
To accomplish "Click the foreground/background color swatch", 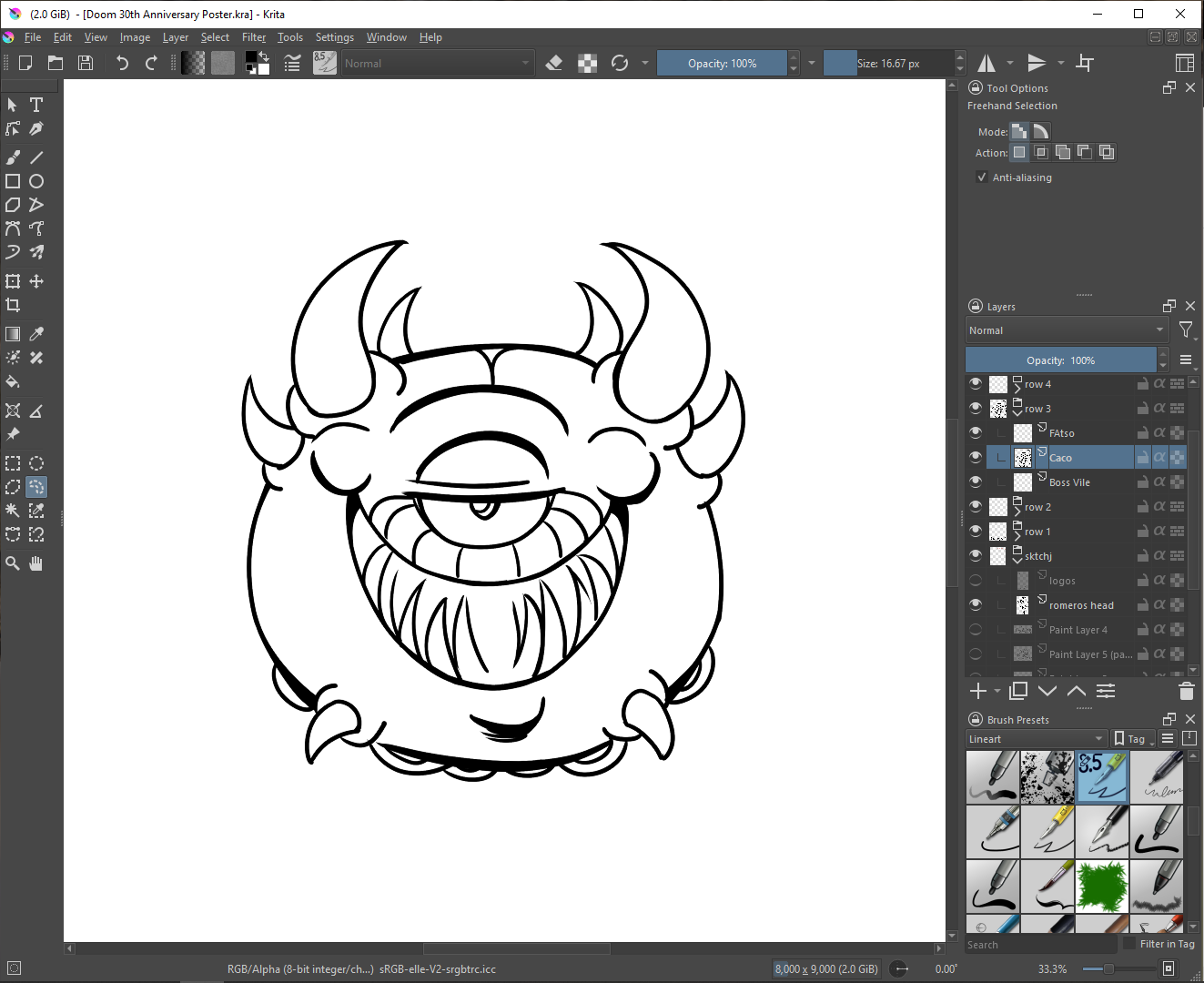I will 258,63.
